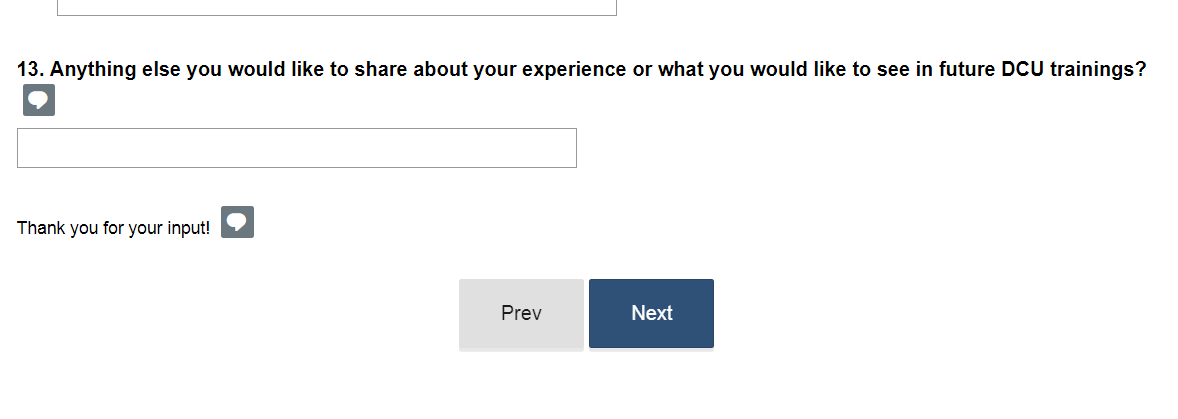Advance to the next survey page
The width and height of the screenshot is (1178, 419).
[x=651, y=313]
